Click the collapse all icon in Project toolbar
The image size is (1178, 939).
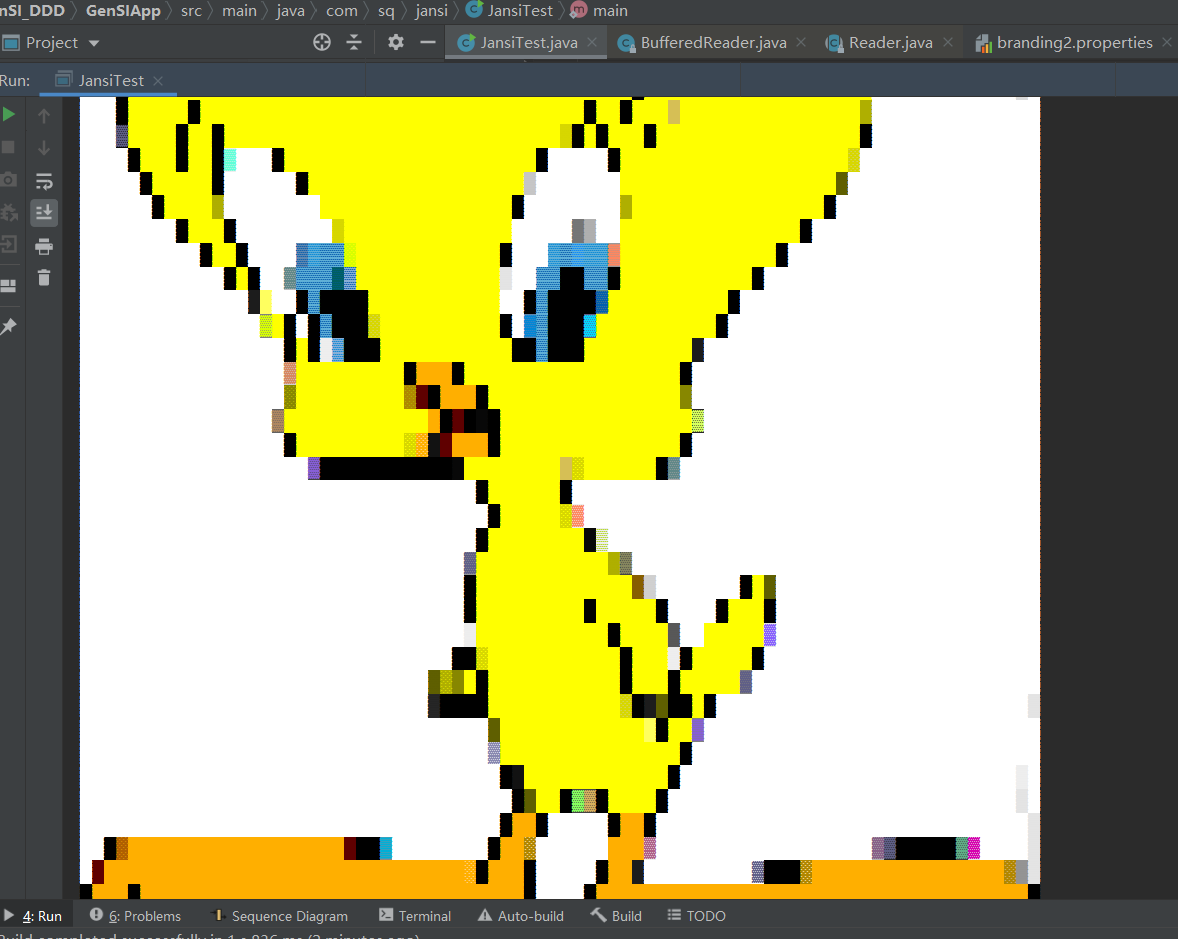pyautogui.click(x=354, y=43)
